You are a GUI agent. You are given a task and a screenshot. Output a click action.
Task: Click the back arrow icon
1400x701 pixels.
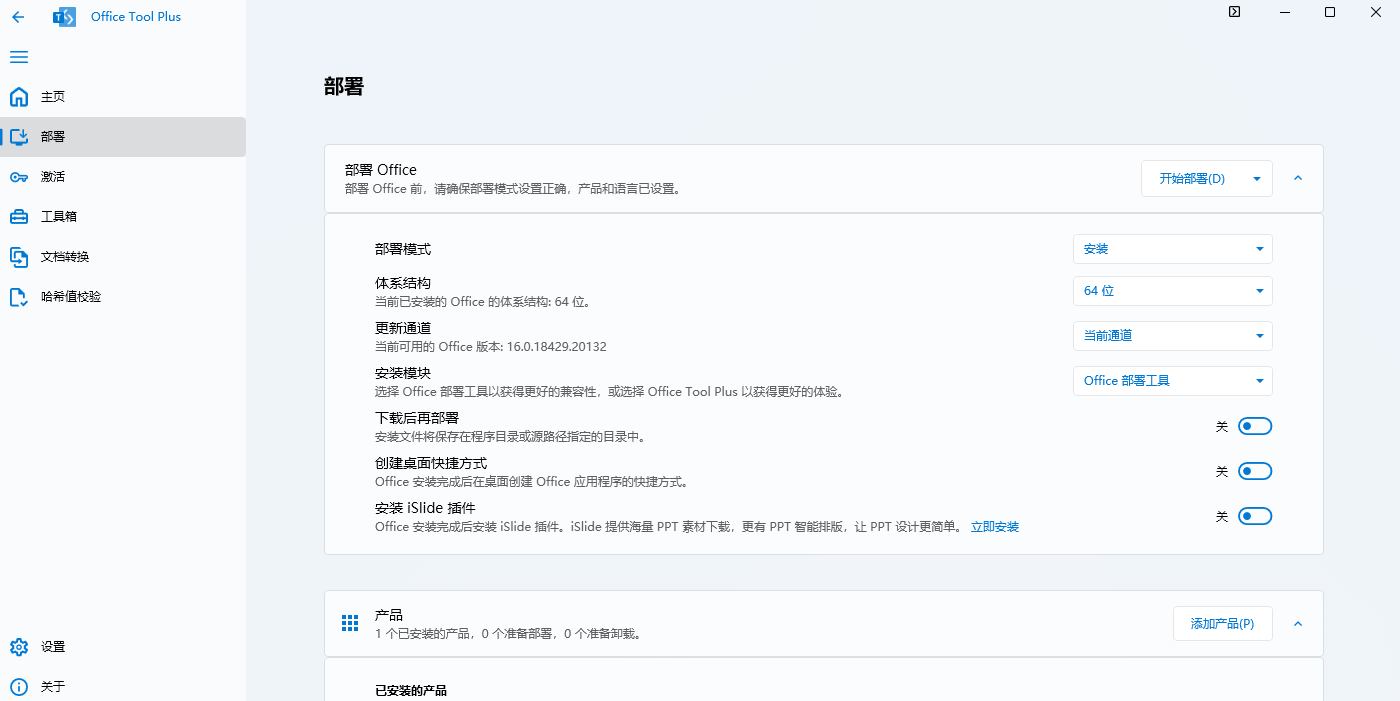click(18, 17)
